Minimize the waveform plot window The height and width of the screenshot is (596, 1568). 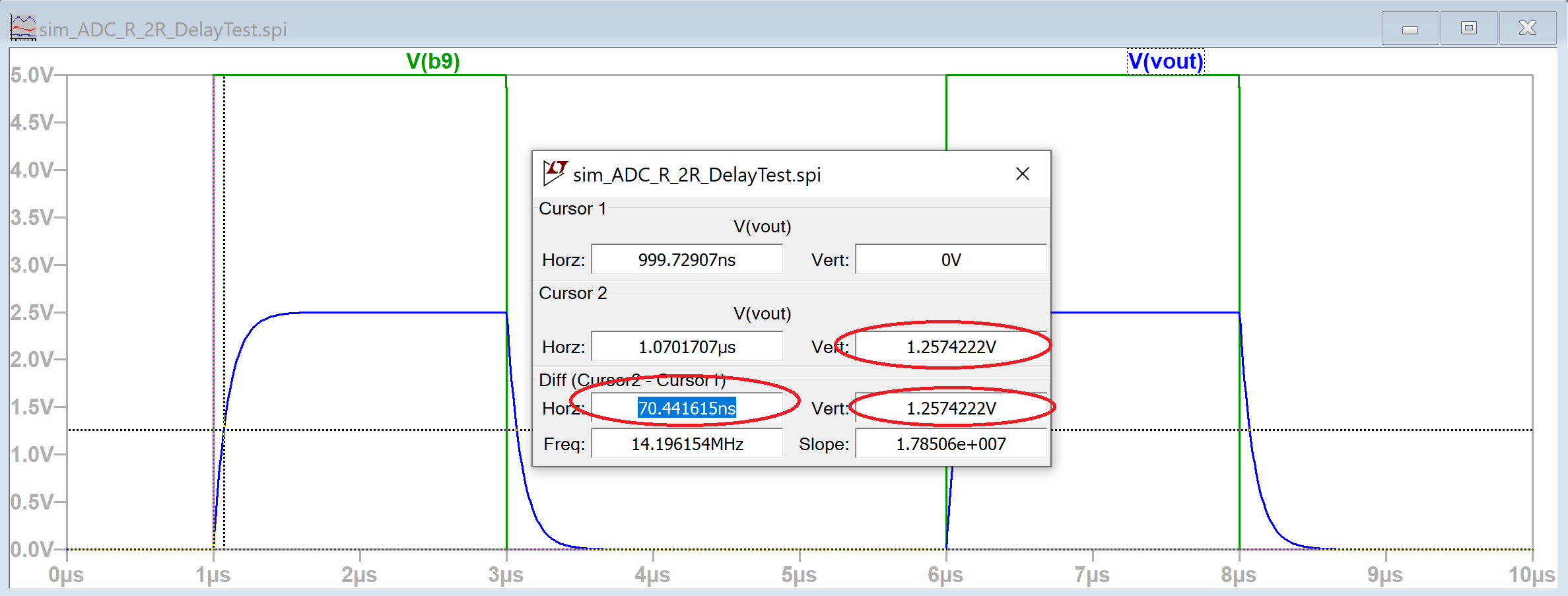coord(1410,29)
